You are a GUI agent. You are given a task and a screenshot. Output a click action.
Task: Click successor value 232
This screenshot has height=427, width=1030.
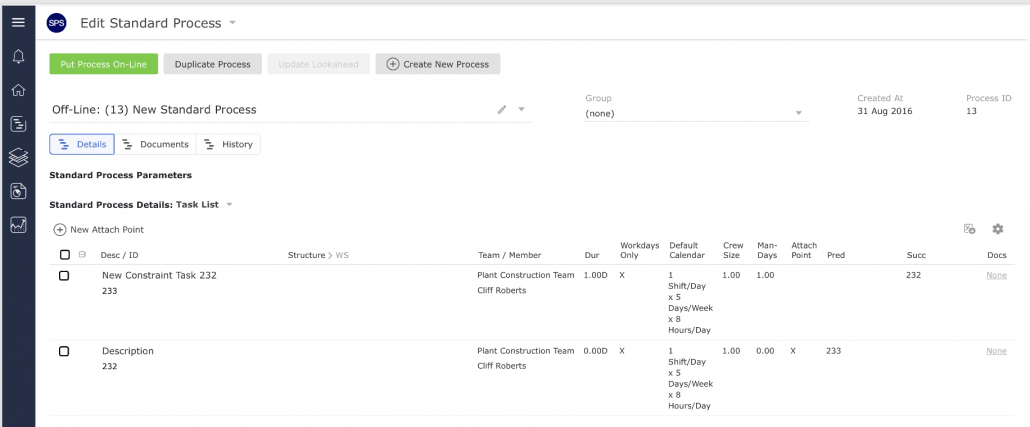point(913,275)
